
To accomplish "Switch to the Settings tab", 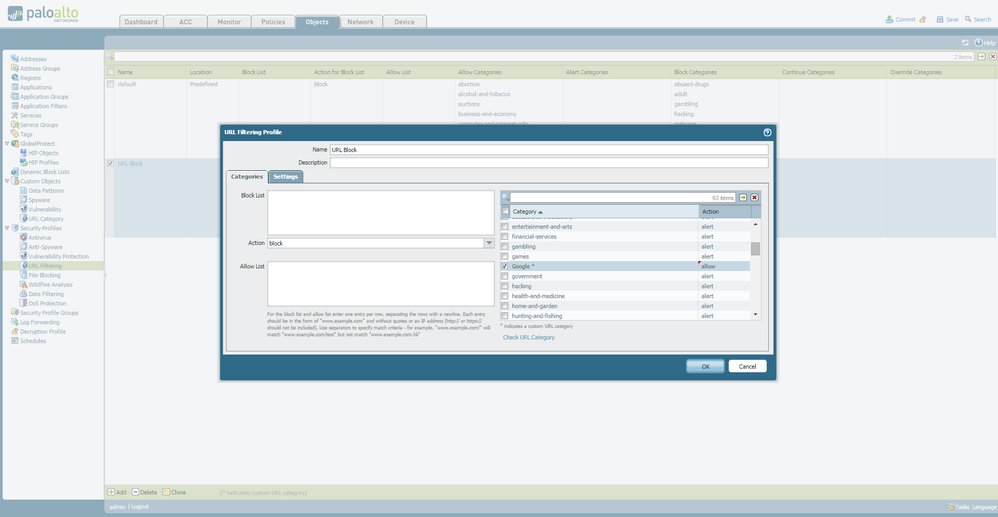I will click(286, 177).
